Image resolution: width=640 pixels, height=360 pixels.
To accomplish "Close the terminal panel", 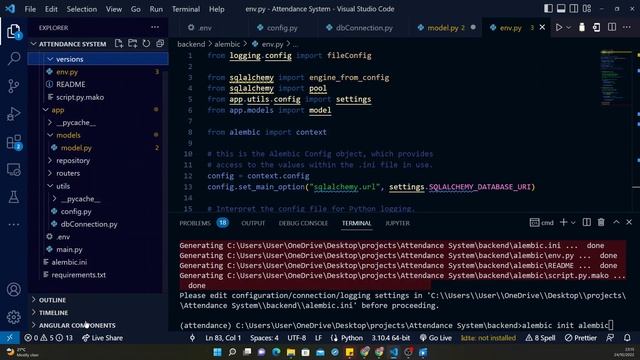I will pos(629,222).
